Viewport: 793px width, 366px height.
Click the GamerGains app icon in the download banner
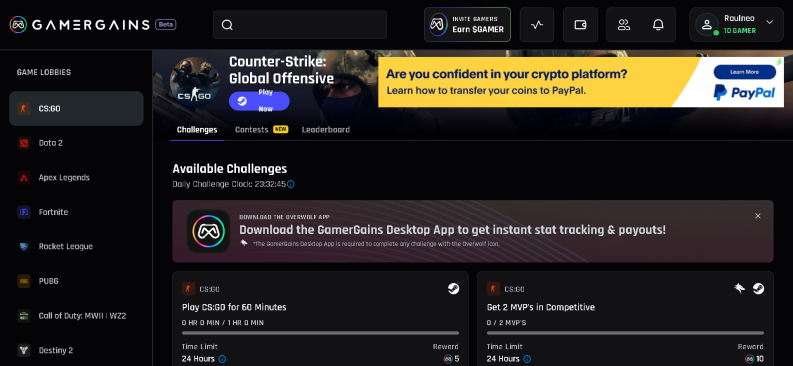coord(208,231)
